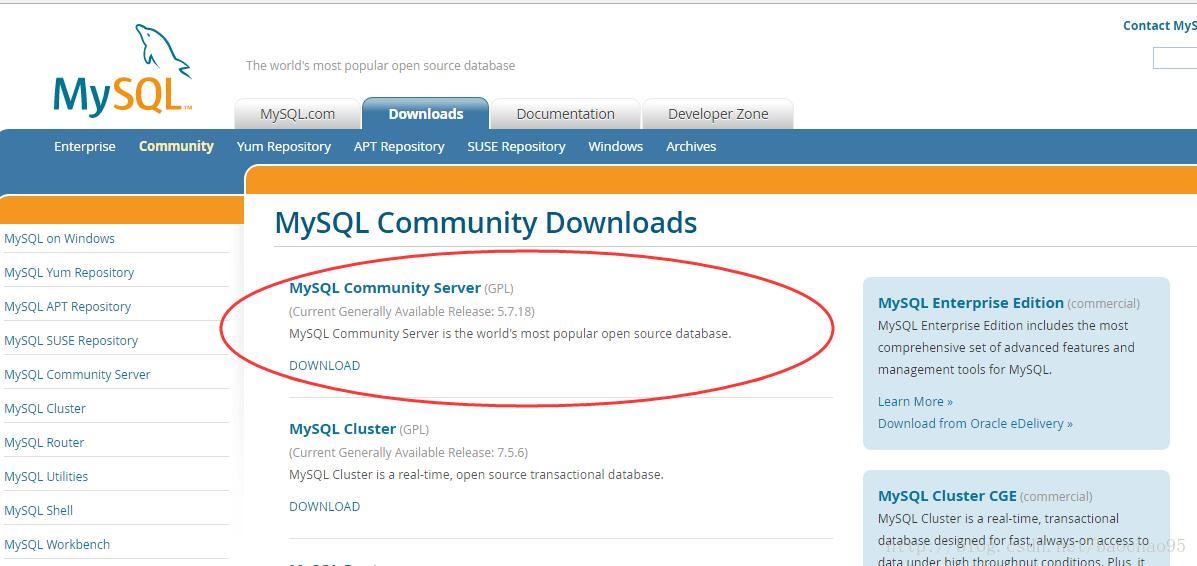Open MySQL Router sidebar link
The height and width of the screenshot is (566, 1197).
44,442
